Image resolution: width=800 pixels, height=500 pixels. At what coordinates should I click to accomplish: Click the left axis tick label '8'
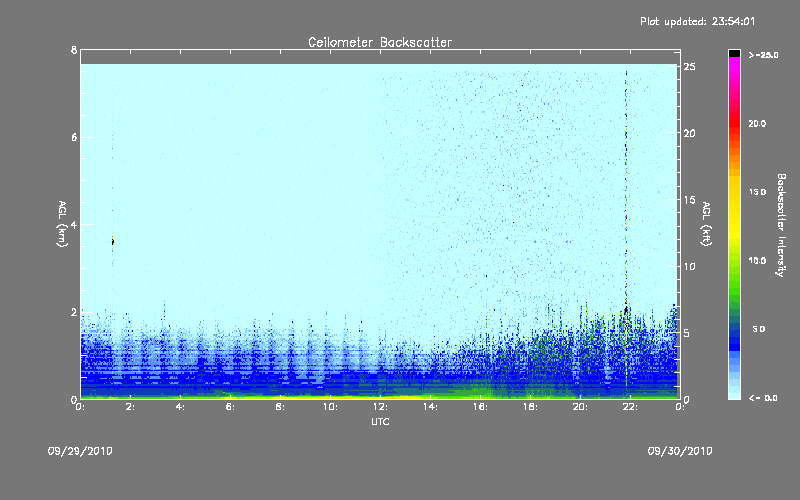[x=74, y=50]
